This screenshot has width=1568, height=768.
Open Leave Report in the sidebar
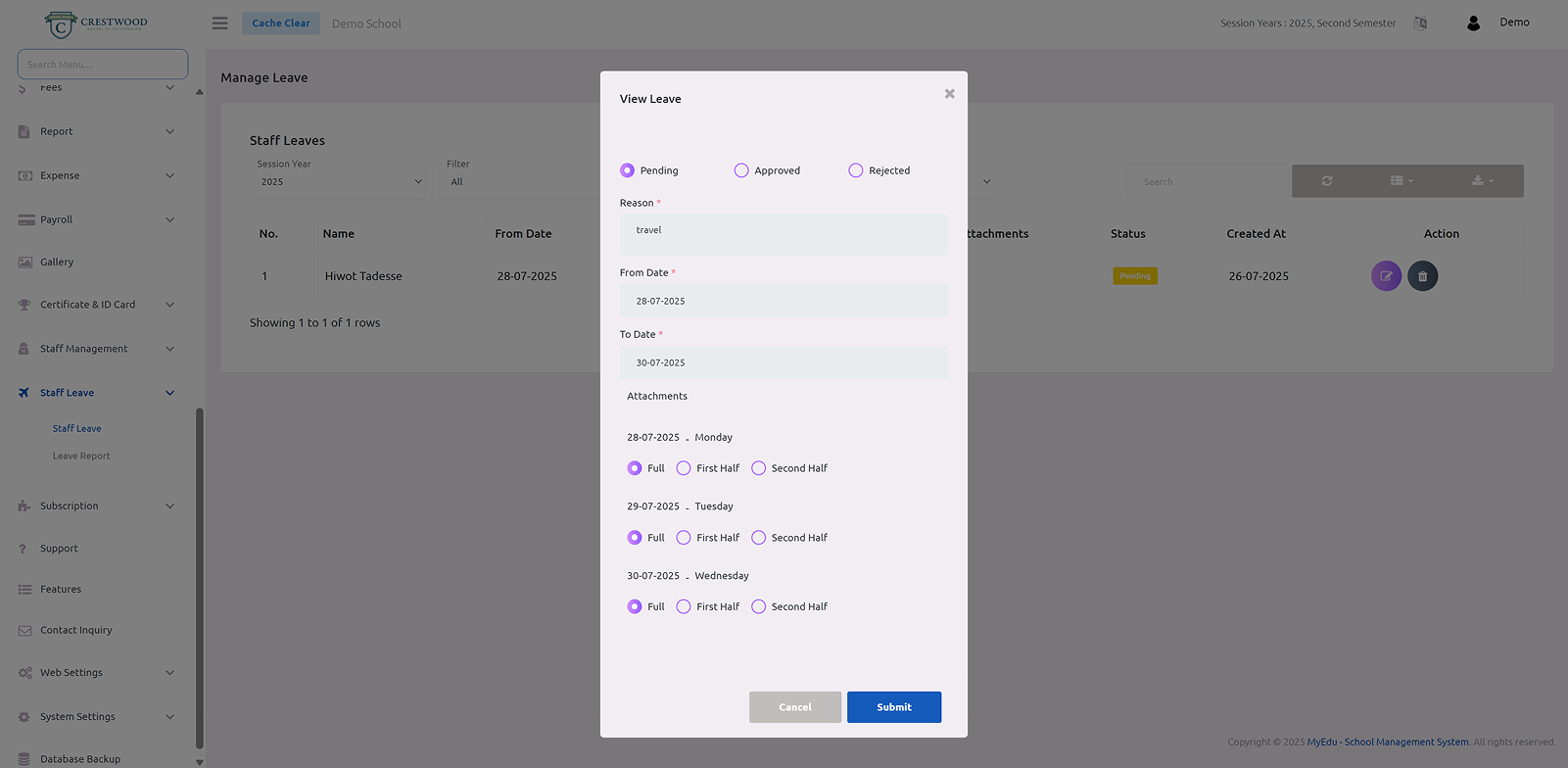81,456
